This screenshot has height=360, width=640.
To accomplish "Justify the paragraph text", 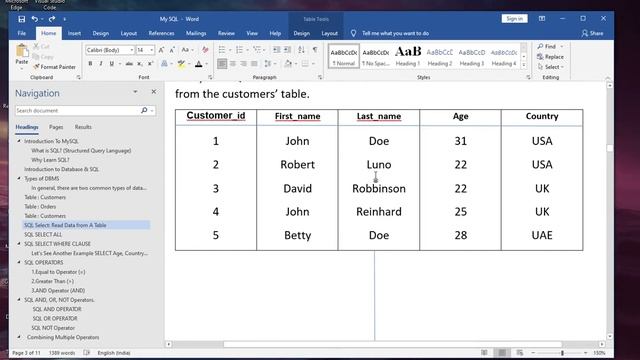I will [254, 64].
